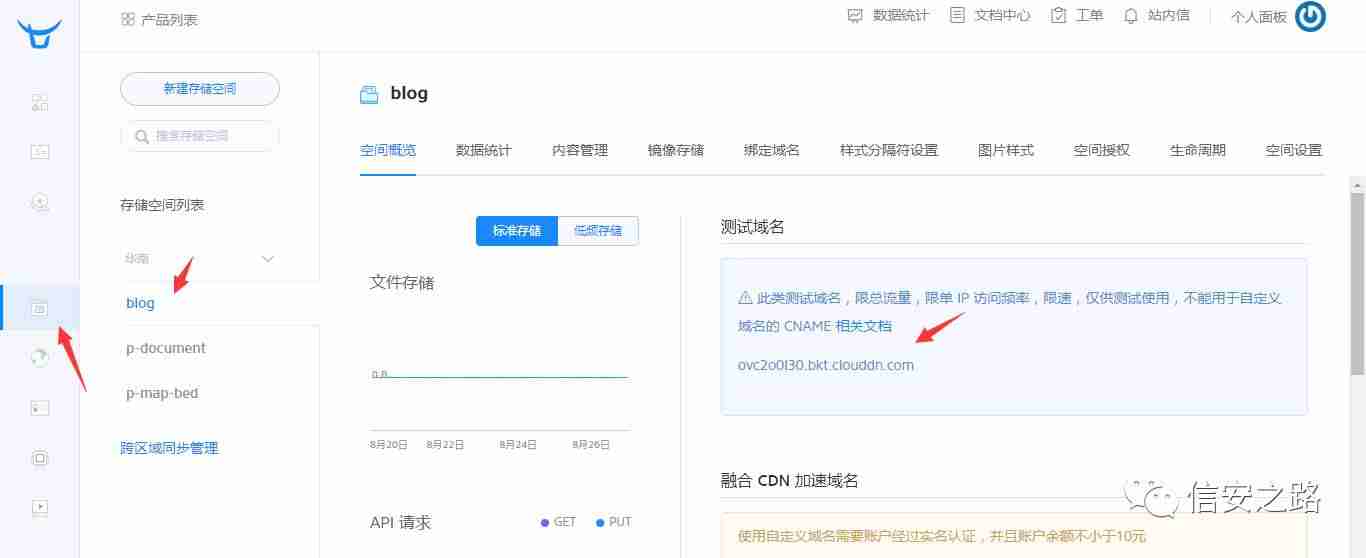Click the 新建存储空间 button

click(x=200, y=89)
